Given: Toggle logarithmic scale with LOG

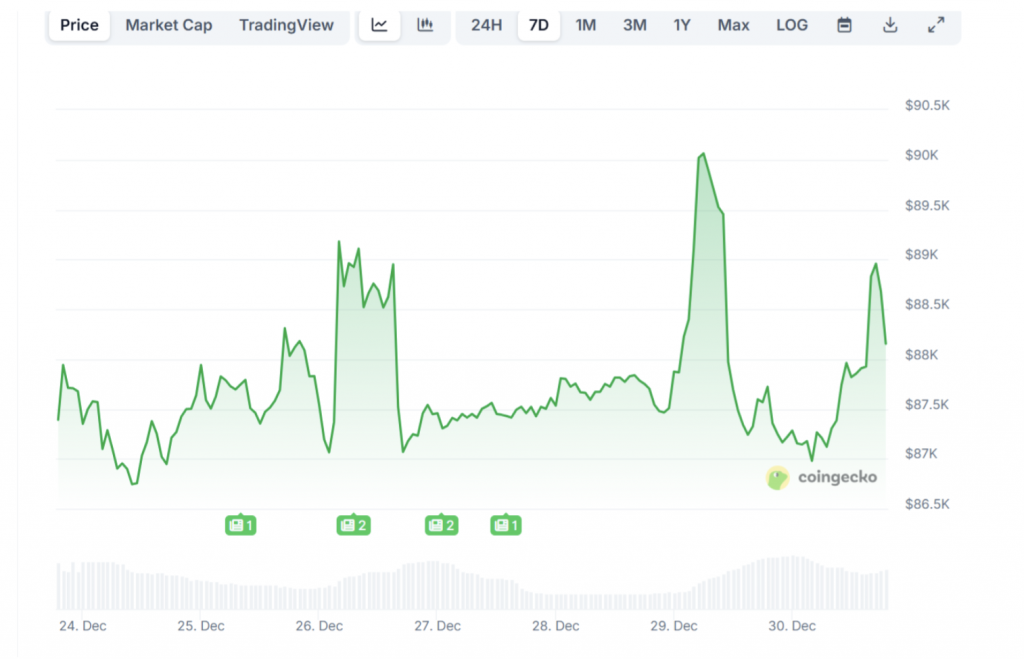Looking at the screenshot, I should point(792,25).
